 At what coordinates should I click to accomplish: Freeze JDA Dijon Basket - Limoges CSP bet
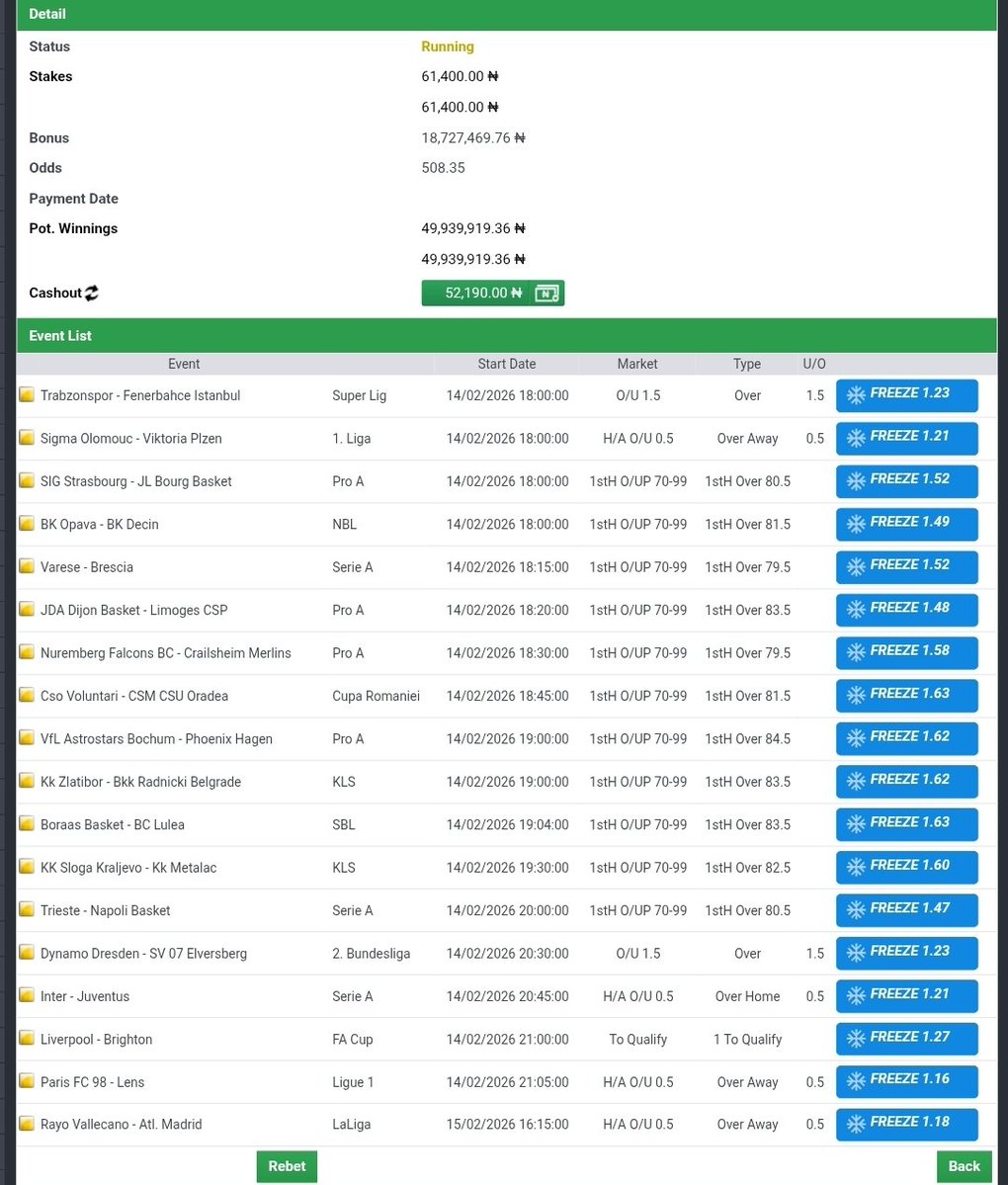(907, 611)
